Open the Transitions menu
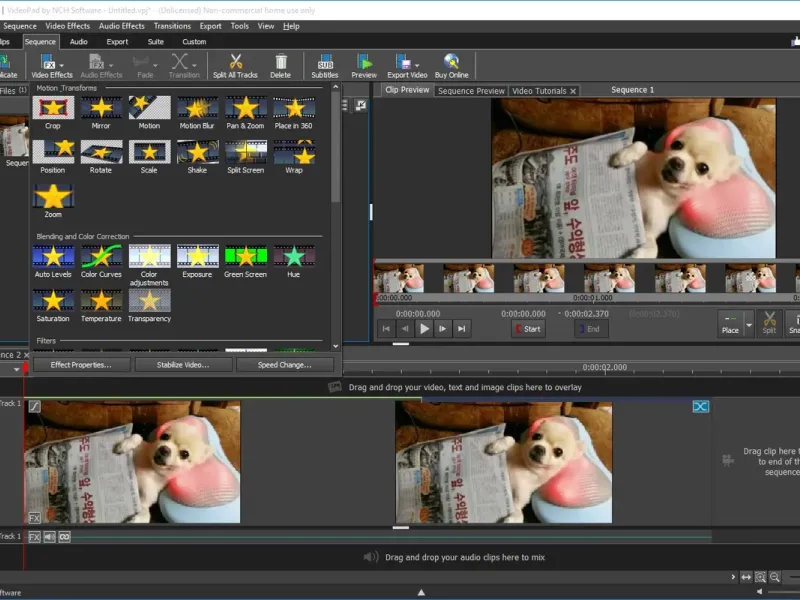Screen dimensions: 800x600 172,26
